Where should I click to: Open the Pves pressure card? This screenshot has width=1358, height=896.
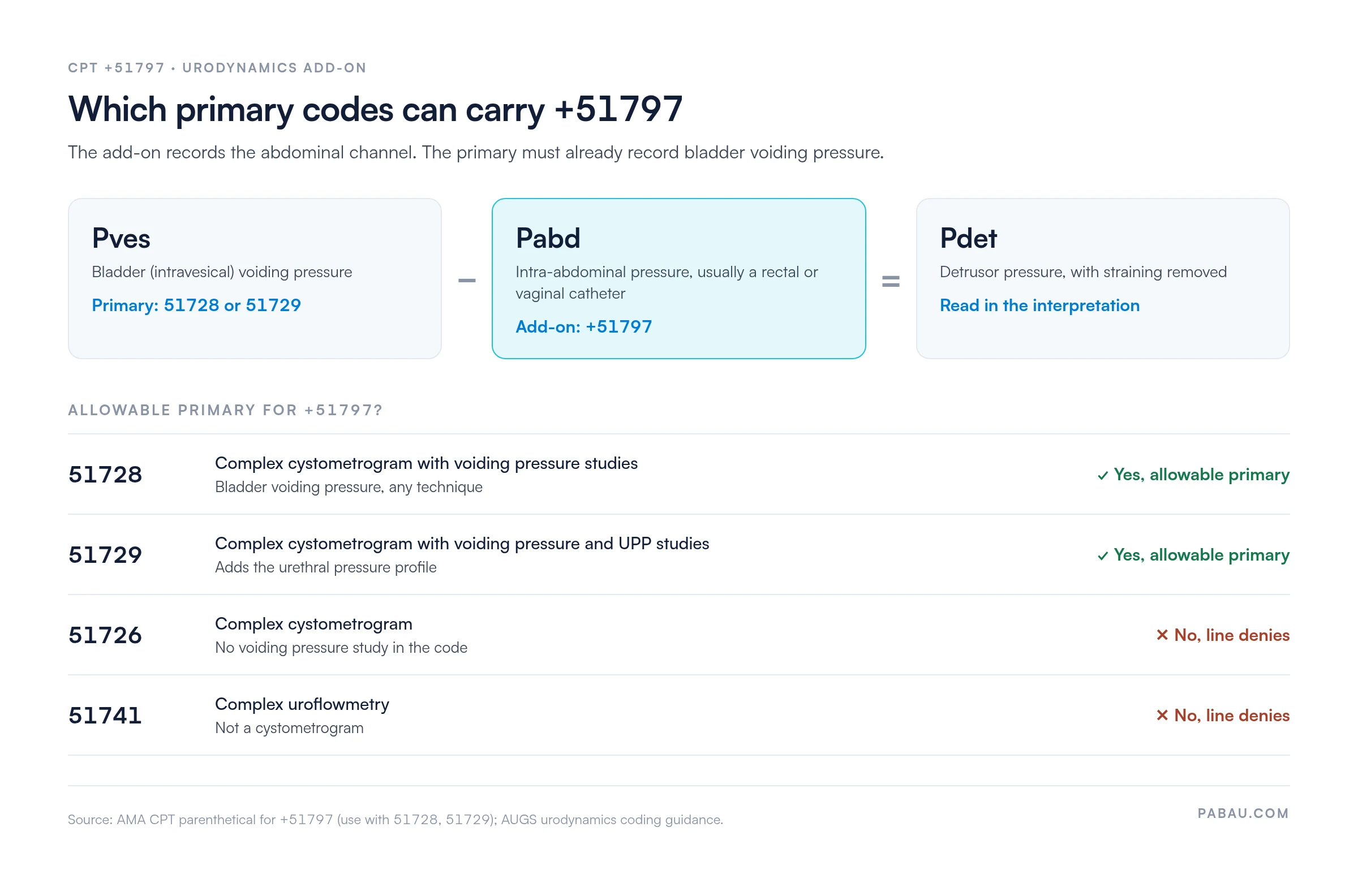tap(254, 278)
